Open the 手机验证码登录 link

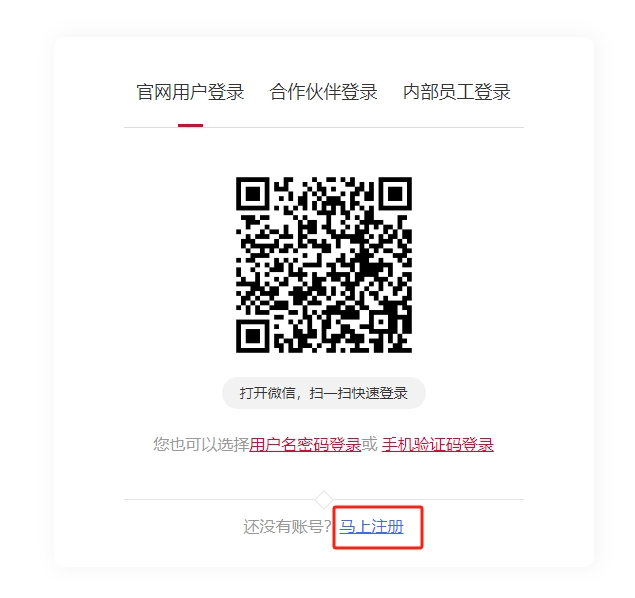tap(437, 445)
